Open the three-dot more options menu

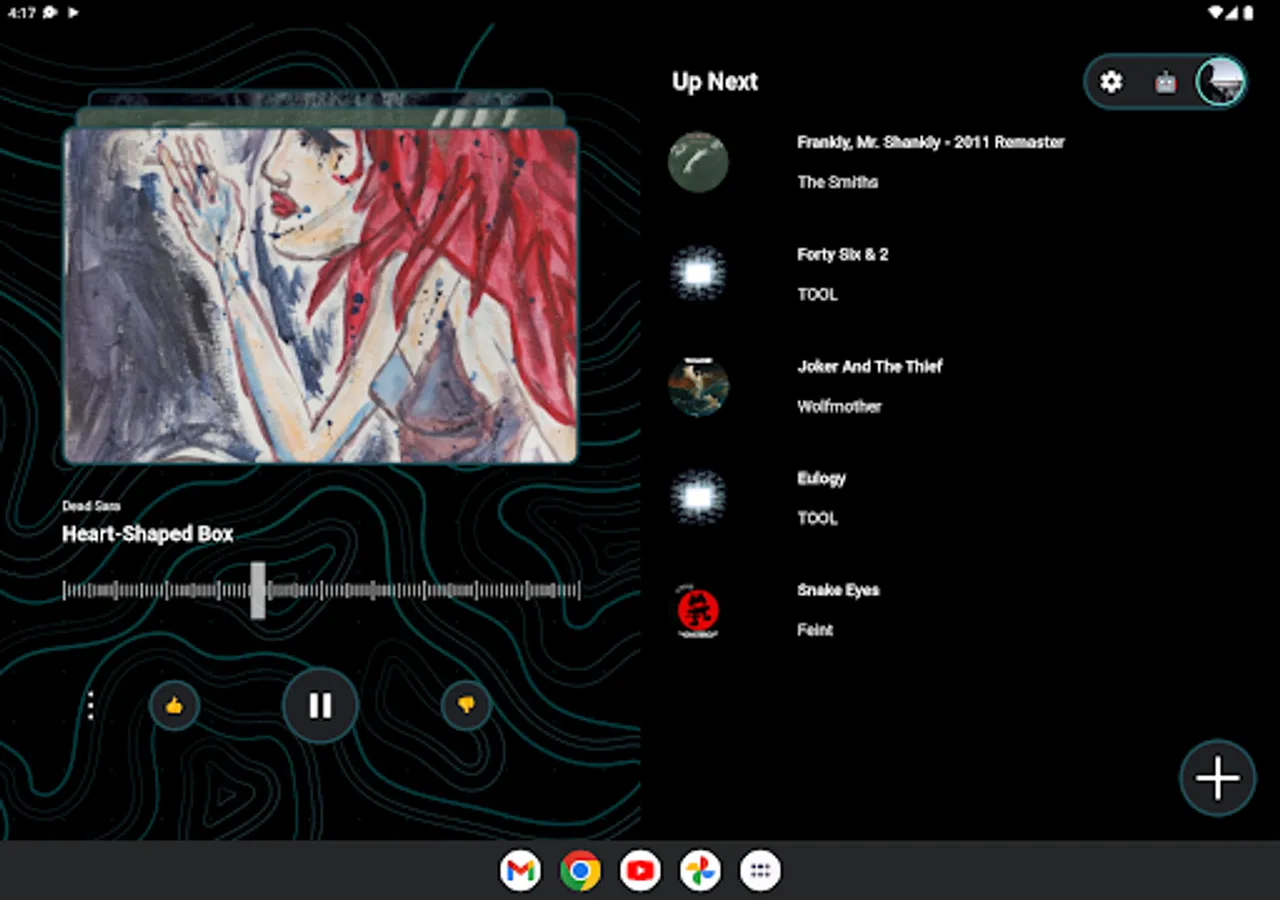coord(90,706)
